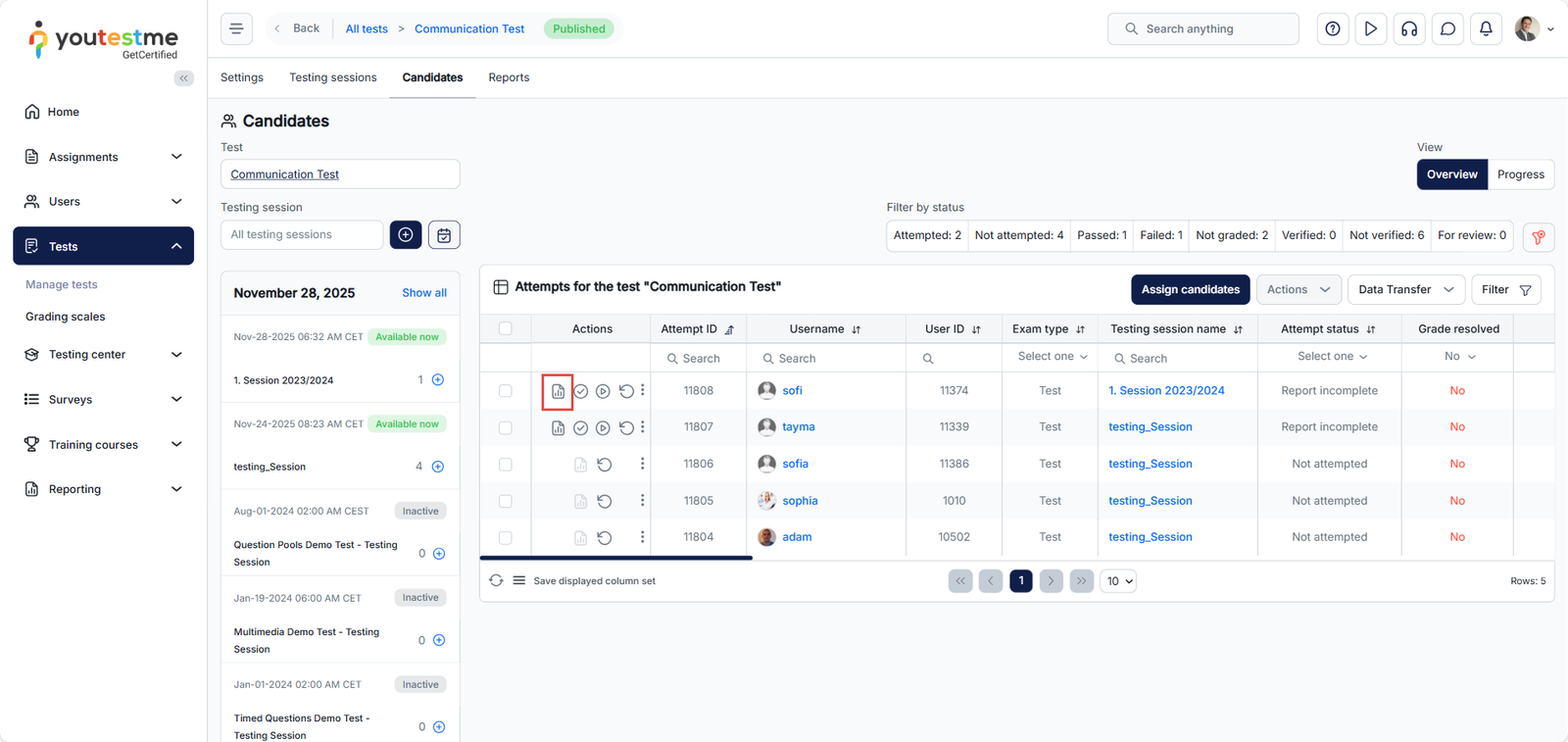Toggle the select-all checkbox in table header
This screenshot has width=1568, height=742.
click(x=506, y=329)
